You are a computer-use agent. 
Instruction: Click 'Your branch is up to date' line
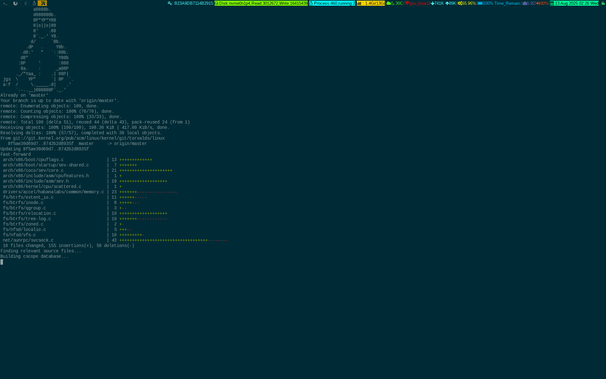(60, 101)
